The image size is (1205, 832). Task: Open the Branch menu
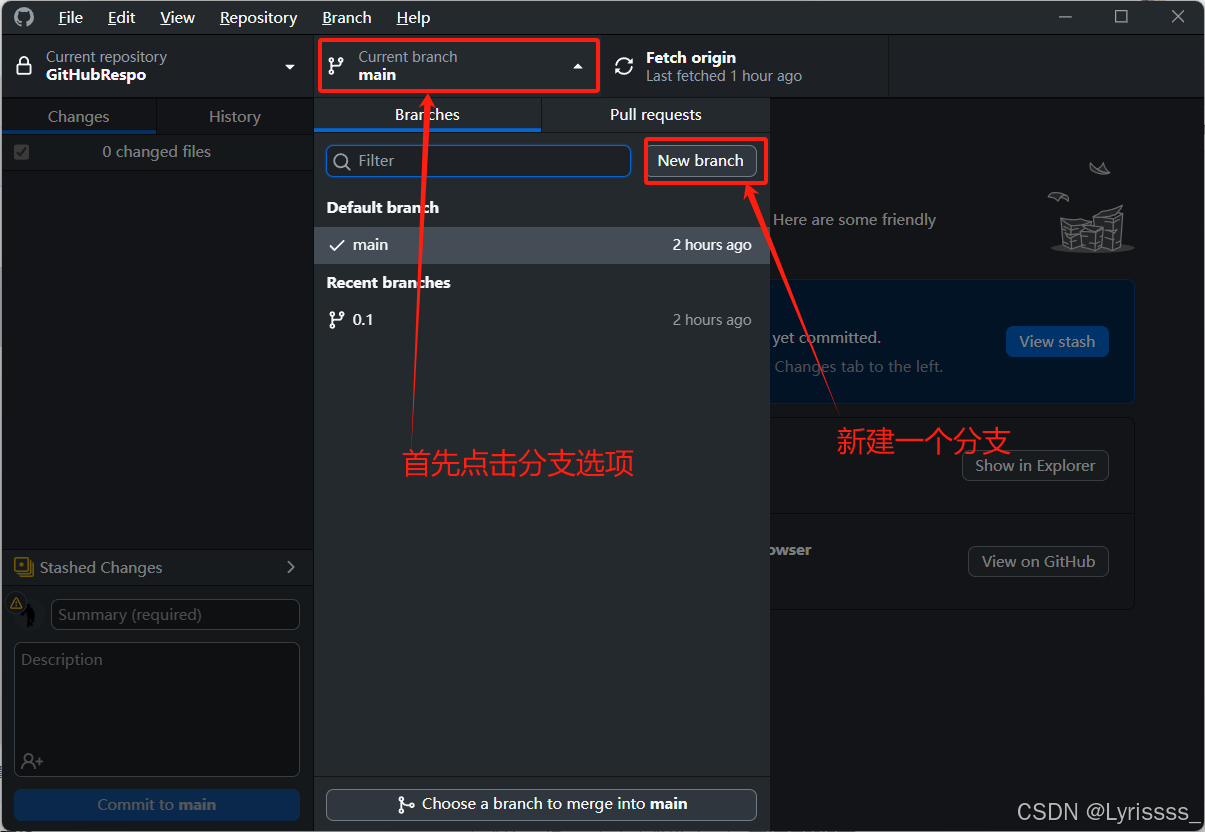click(347, 18)
